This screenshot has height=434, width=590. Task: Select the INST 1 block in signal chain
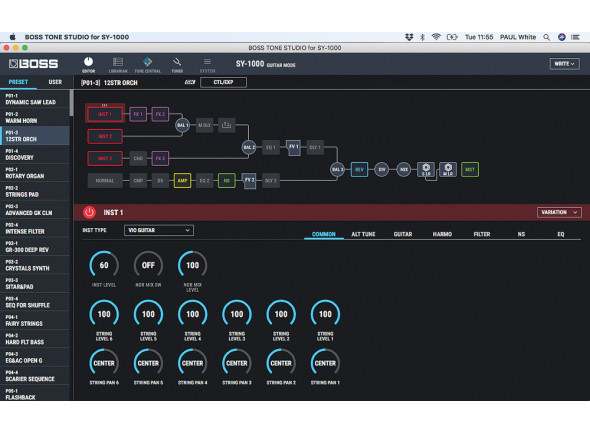click(x=105, y=114)
